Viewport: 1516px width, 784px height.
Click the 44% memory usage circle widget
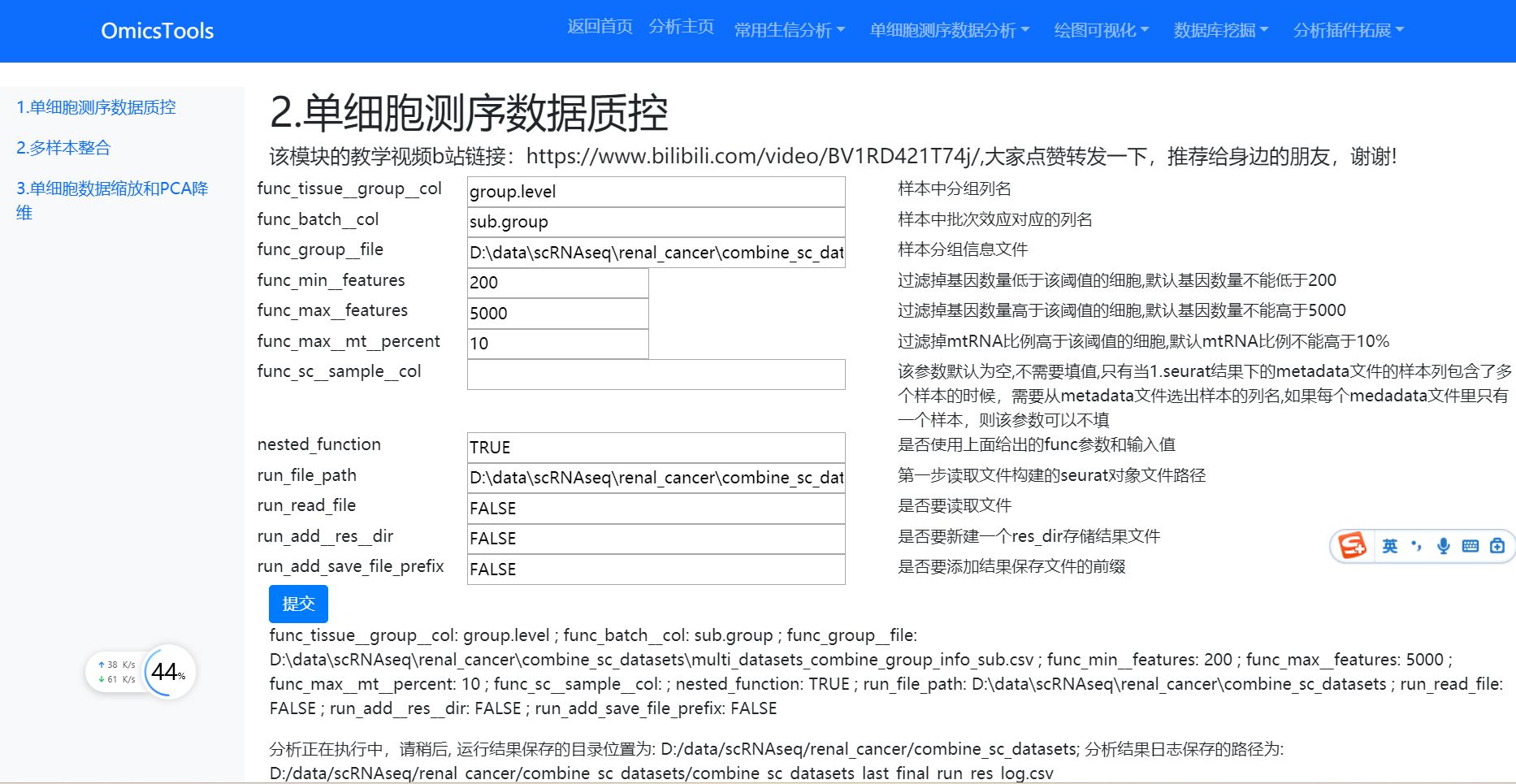[169, 672]
